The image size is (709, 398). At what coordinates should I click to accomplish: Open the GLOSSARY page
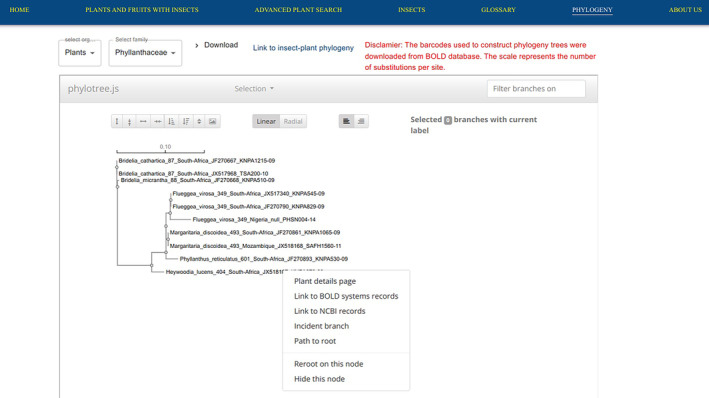498,9
